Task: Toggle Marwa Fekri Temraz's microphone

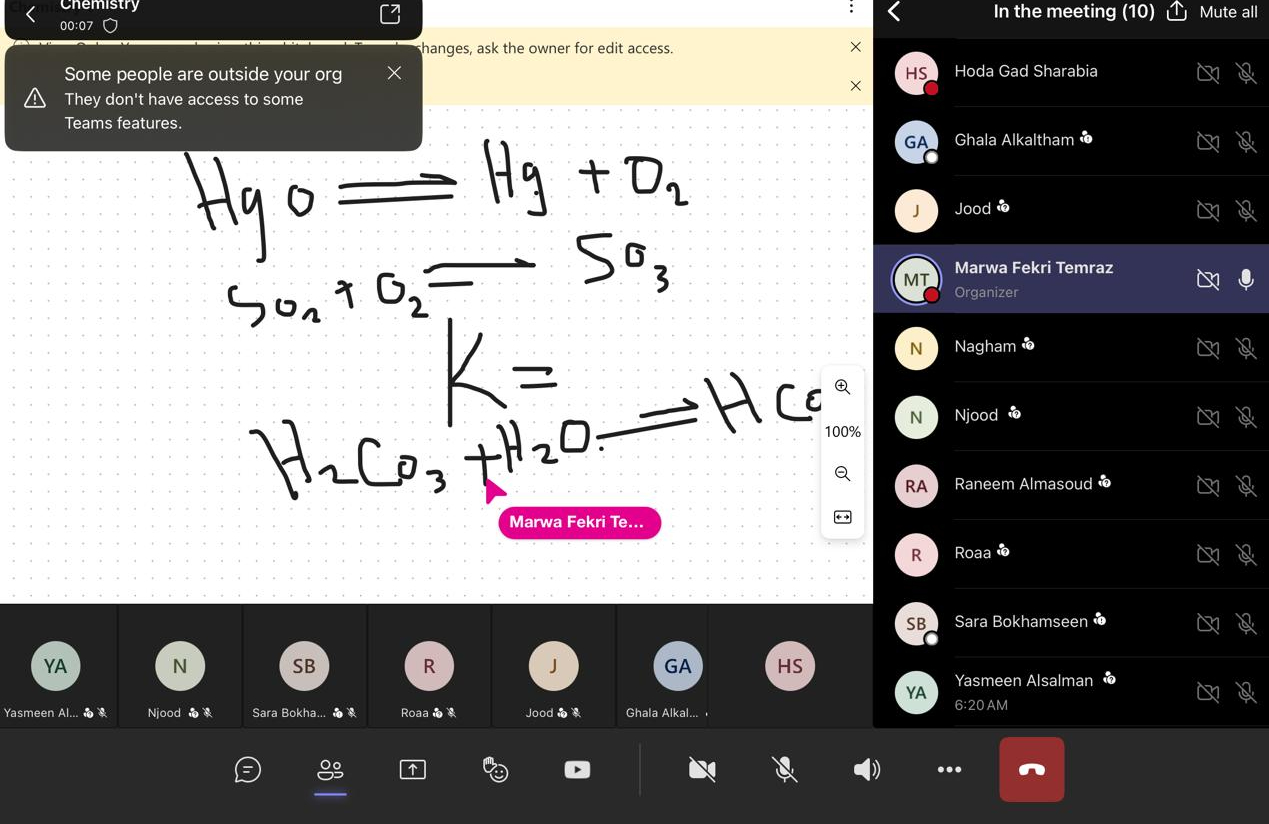Action: 1246,280
